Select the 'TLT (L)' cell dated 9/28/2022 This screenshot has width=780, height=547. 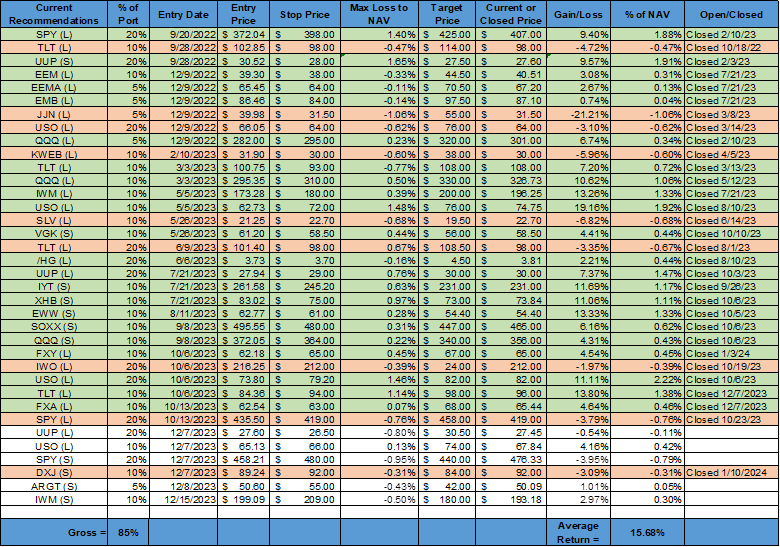(x=54, y=48)
